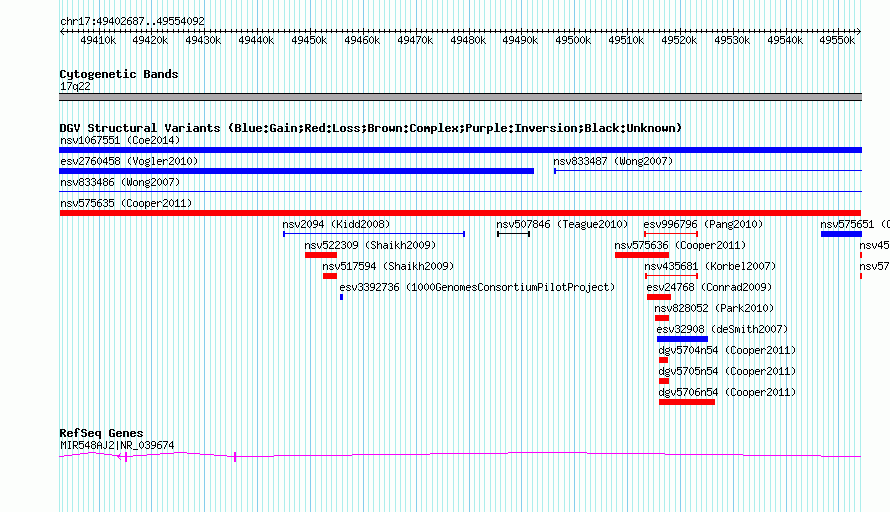Click the red esv996796 interval line
The height and width of the screenshot is (512, 890).
tap(671, 234)
